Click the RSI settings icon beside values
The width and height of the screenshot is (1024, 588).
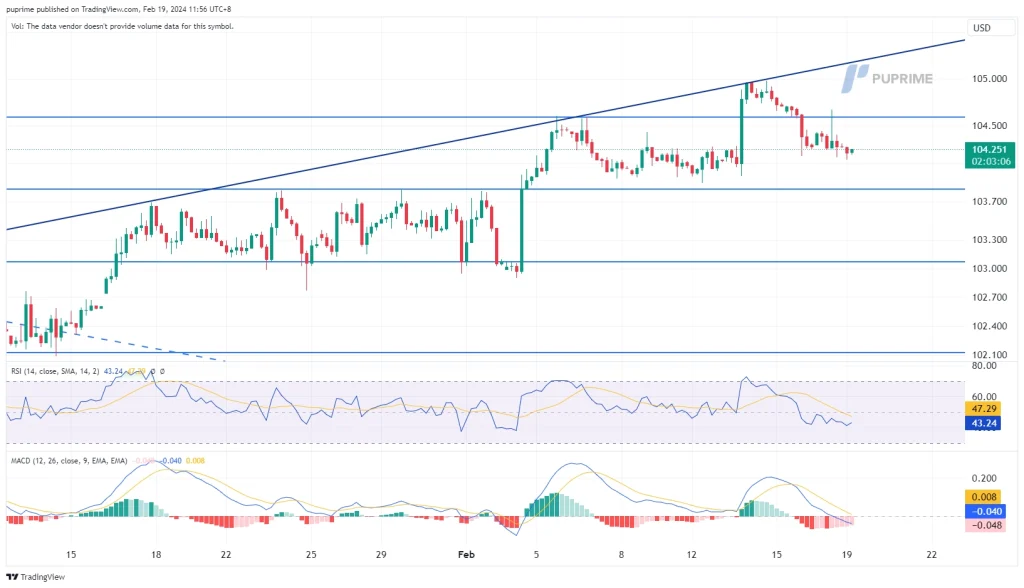pyautogui.click(x=163, y=371)
